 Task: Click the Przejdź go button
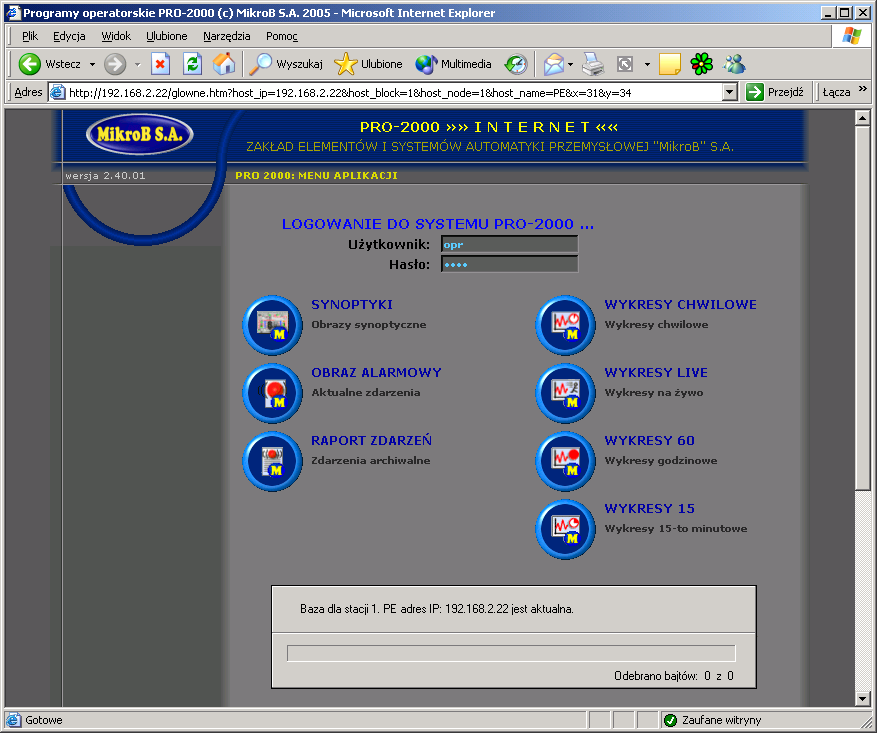tap(775, 92)
